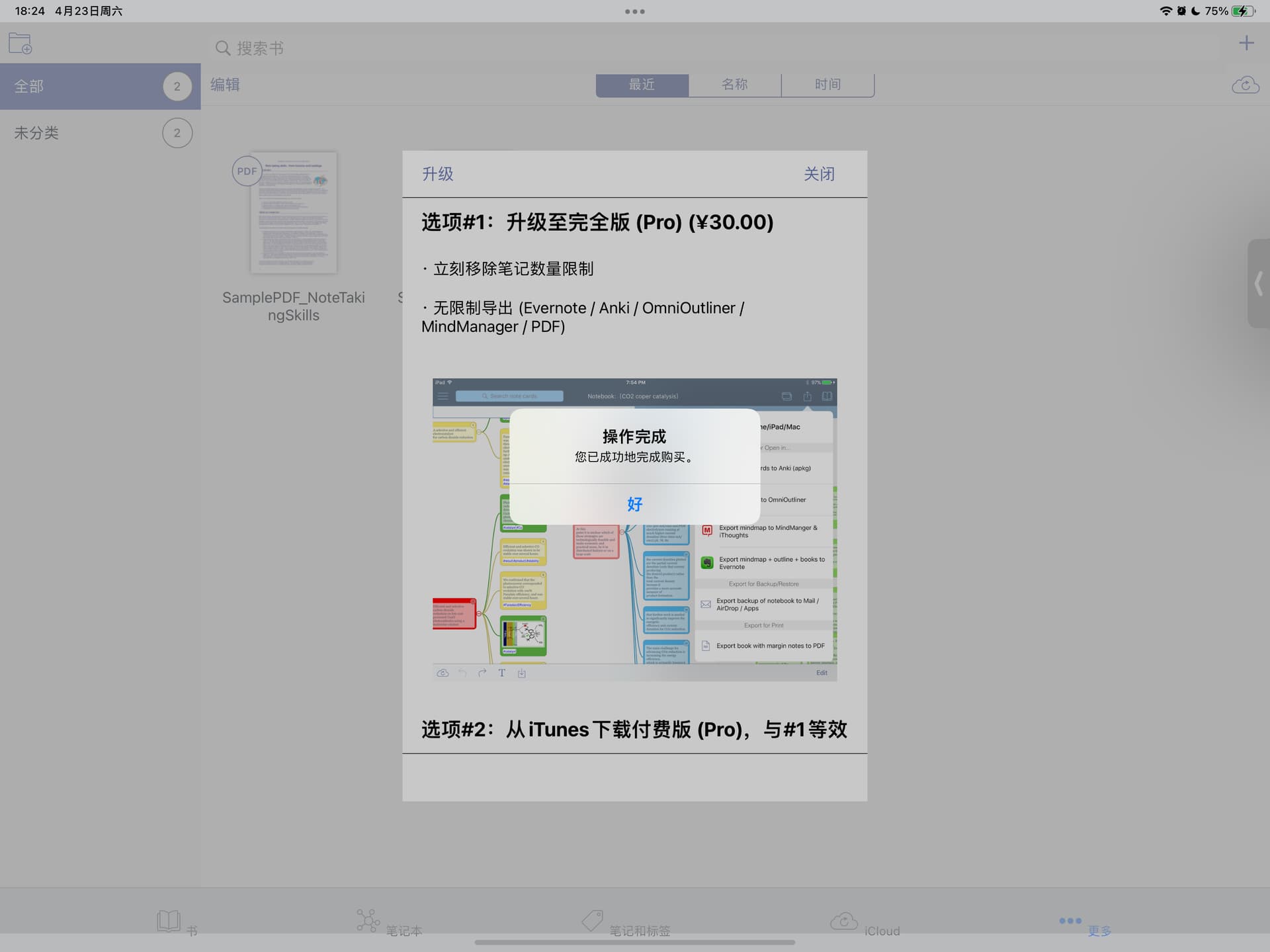Click the 编辑 edit button

coord(225,85)
